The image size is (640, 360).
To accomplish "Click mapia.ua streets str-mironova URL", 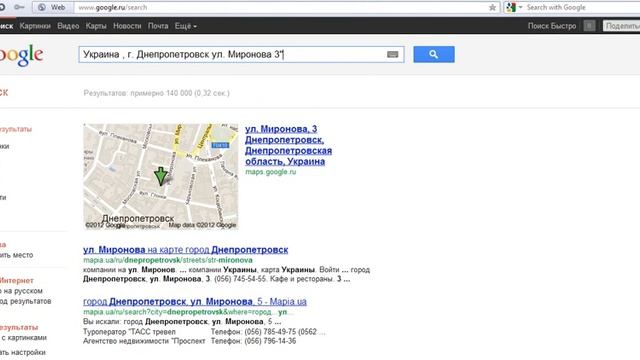I will click(168, 260).
